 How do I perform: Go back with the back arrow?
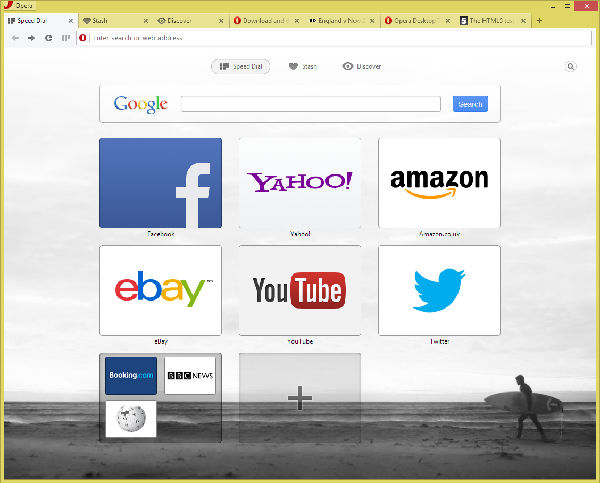tap(15, 38)
